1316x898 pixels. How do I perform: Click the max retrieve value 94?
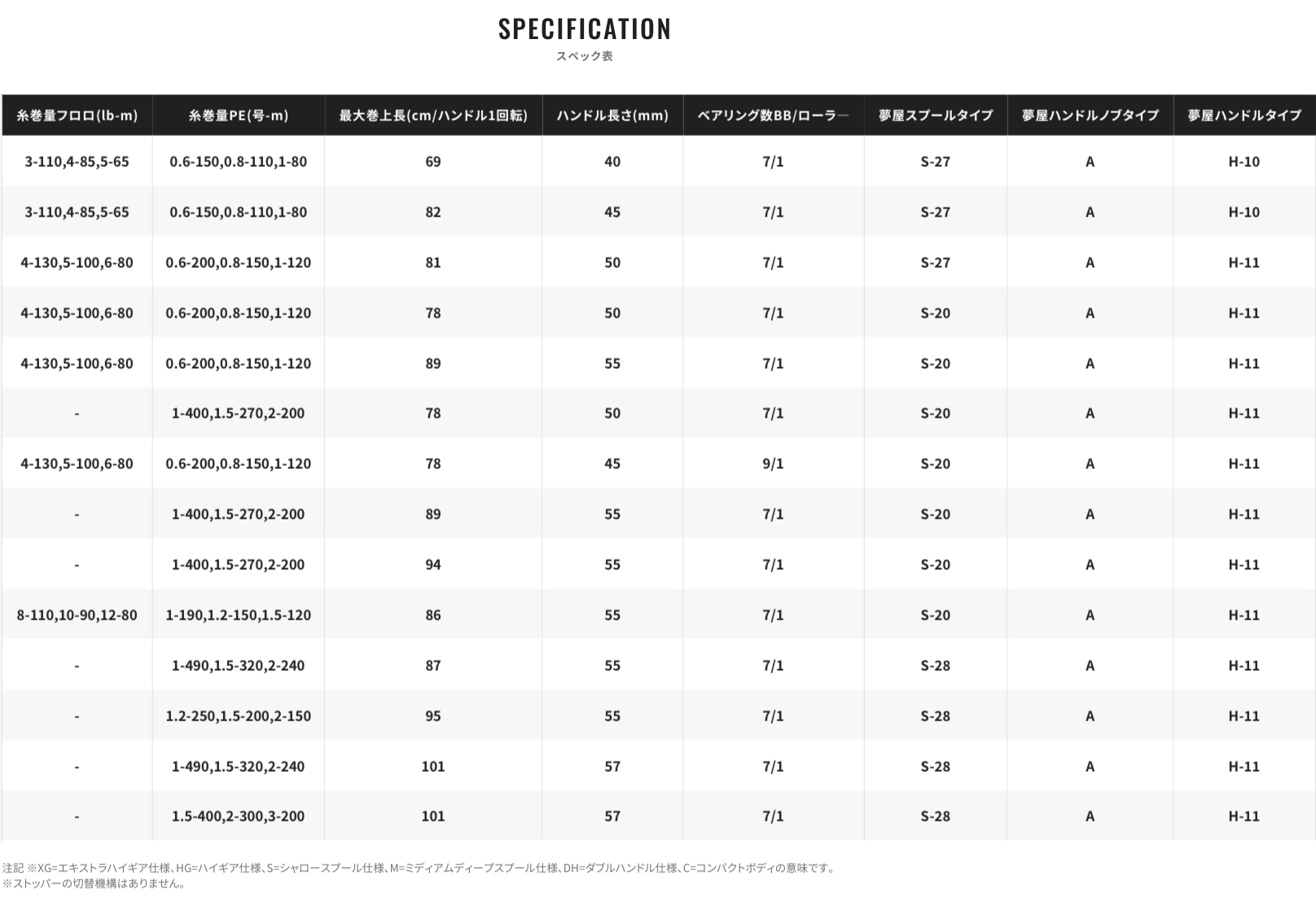click(433, 565)
